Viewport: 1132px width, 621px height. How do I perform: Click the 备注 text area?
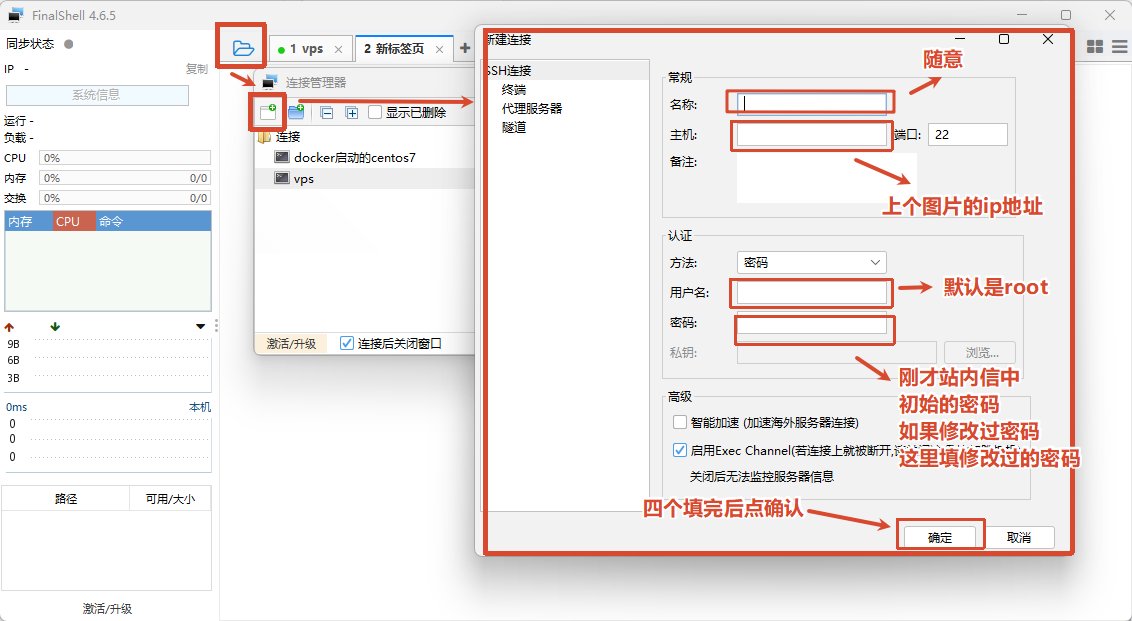point(827,178)
